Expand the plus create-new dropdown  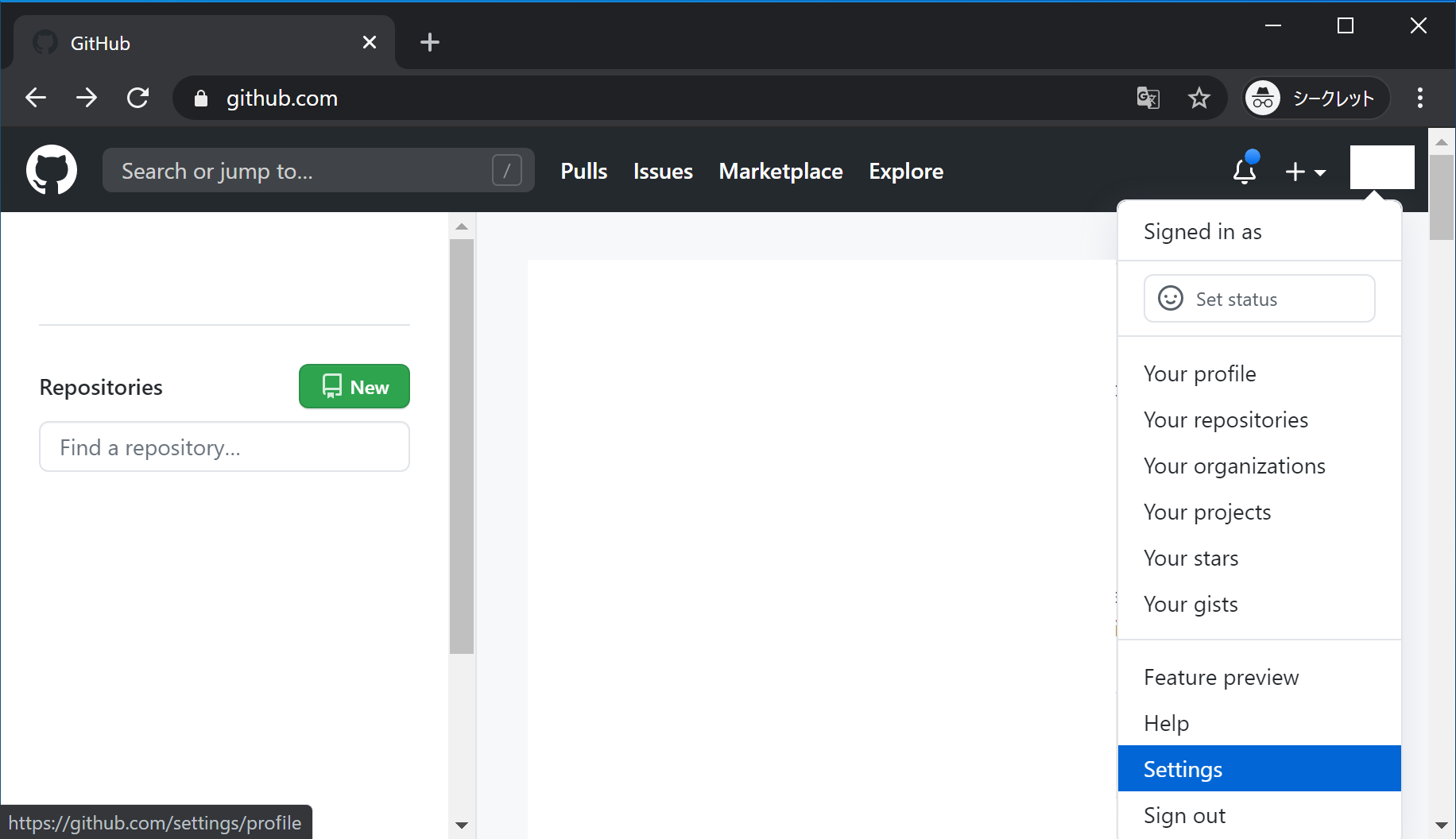(x=1305, y=172)
